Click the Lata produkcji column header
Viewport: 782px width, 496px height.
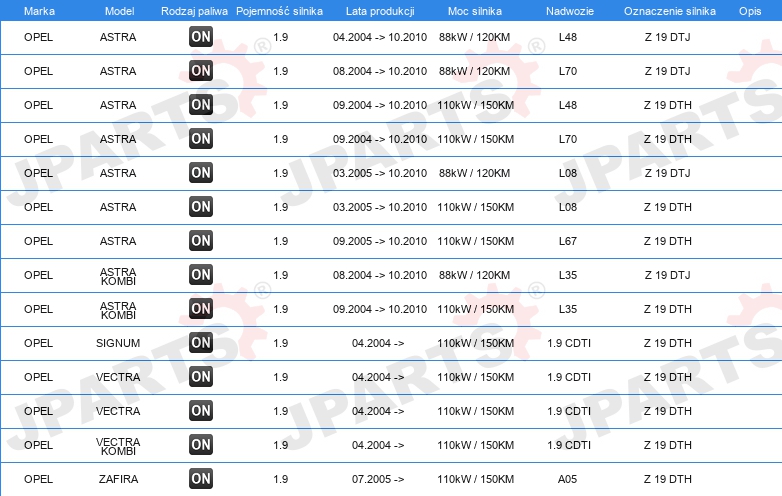pyautogui.click(x=380, y=11)
